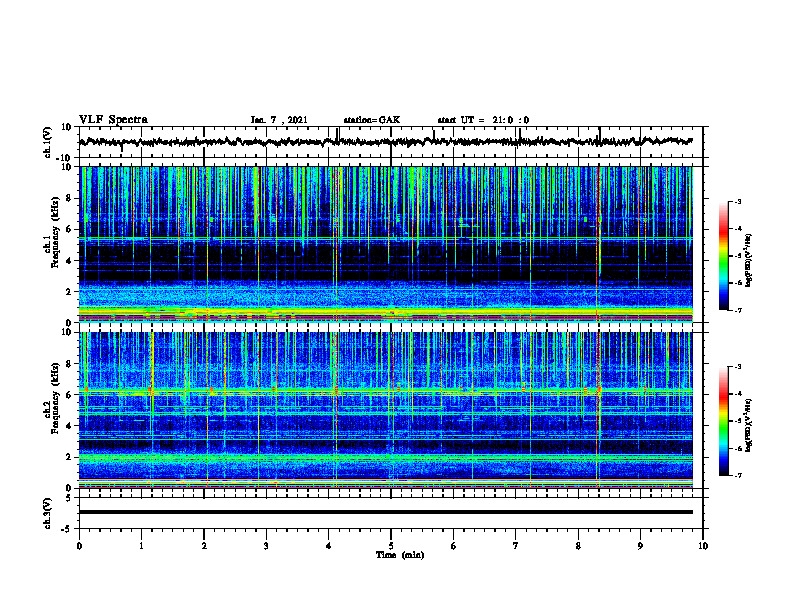The image size is (792, 612).
Task: Click the ch.2 colorbar "log(PSD)" label
Action: pos(748,425)
